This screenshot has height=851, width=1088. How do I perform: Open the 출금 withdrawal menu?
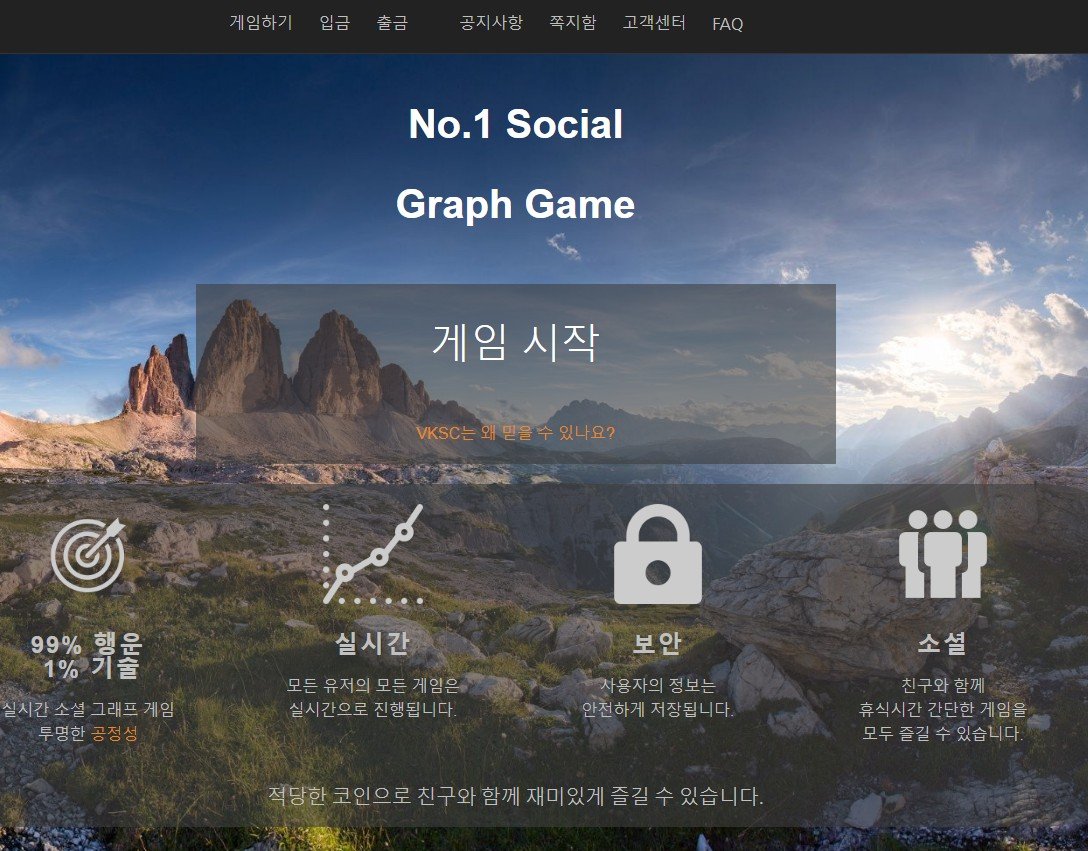[392, 23]
